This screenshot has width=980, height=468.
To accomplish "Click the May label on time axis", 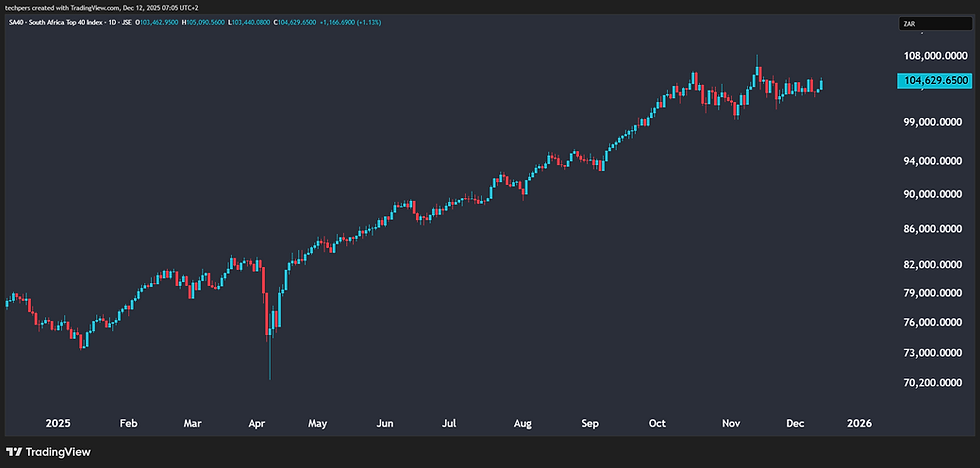I will (x=318, y=424).
